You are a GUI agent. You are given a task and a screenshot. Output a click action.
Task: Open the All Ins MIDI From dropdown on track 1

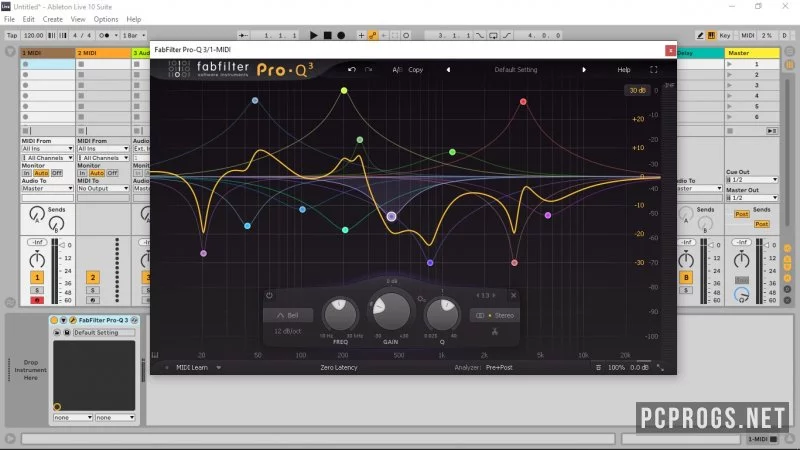coord(47,148)
